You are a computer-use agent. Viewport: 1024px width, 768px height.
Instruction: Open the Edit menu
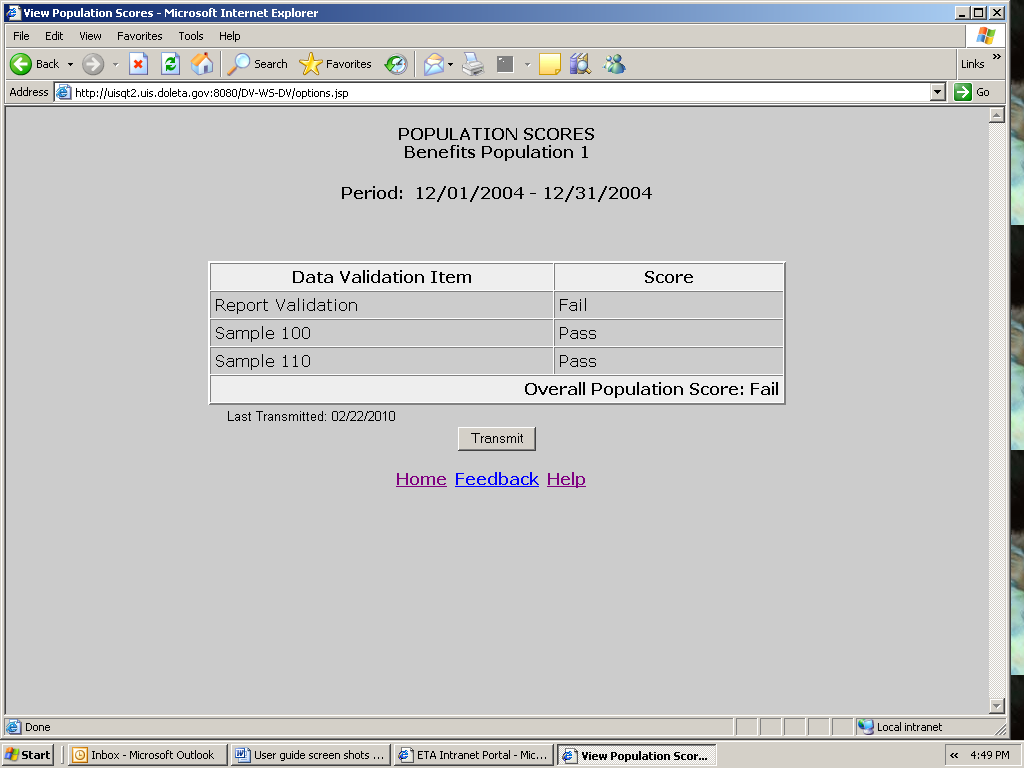point(54,36)
